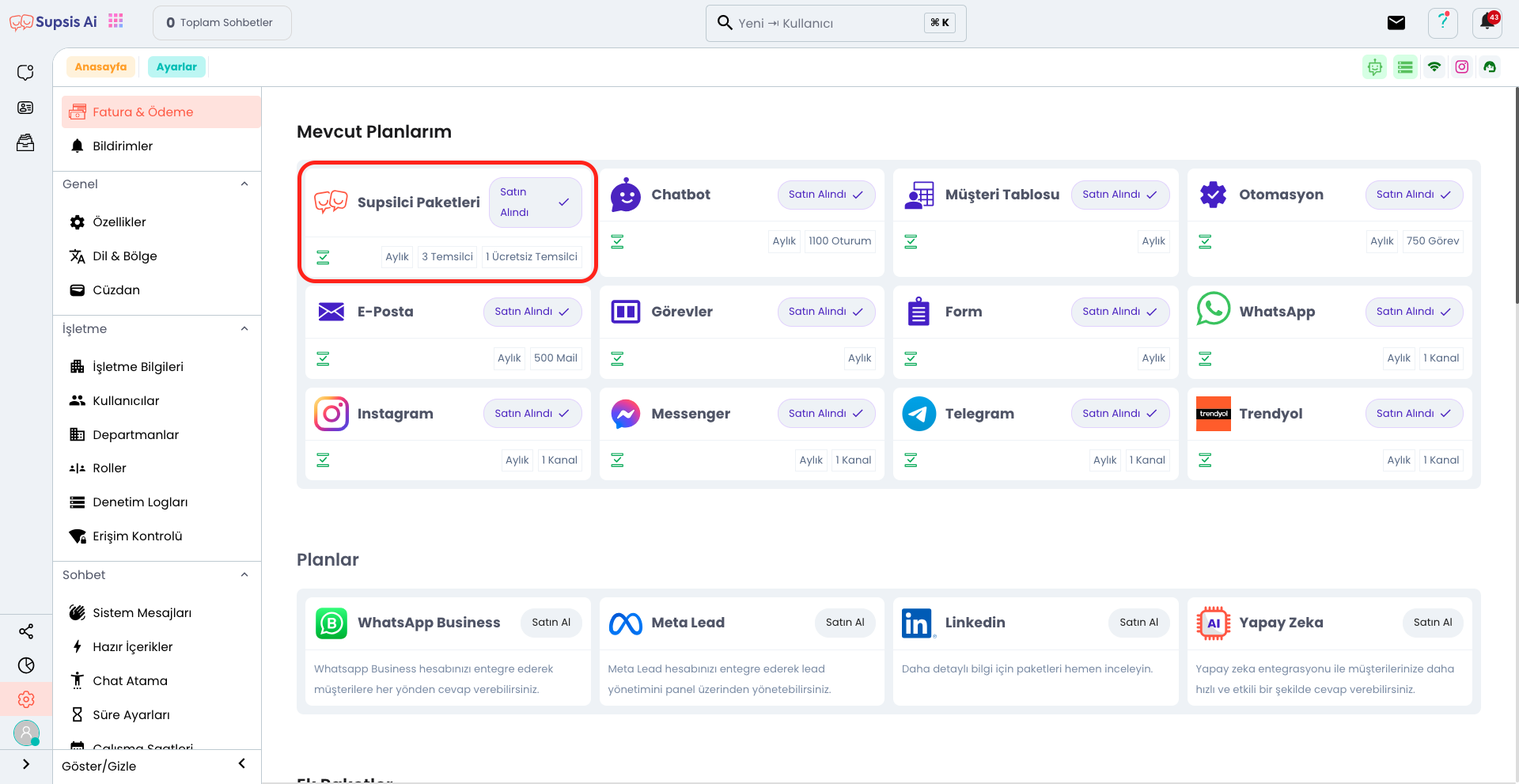Click Satın Alındı on Chatbot card

click(826, 195)
